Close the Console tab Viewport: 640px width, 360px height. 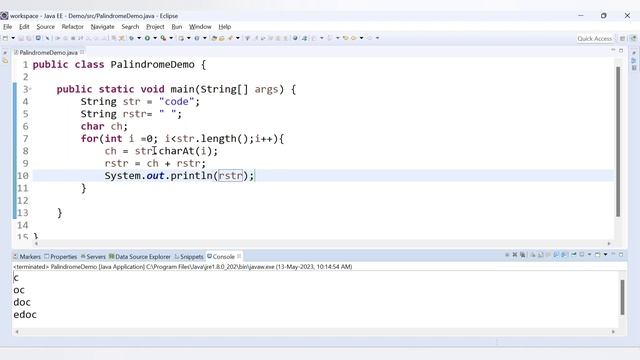[x=239, y=256]
